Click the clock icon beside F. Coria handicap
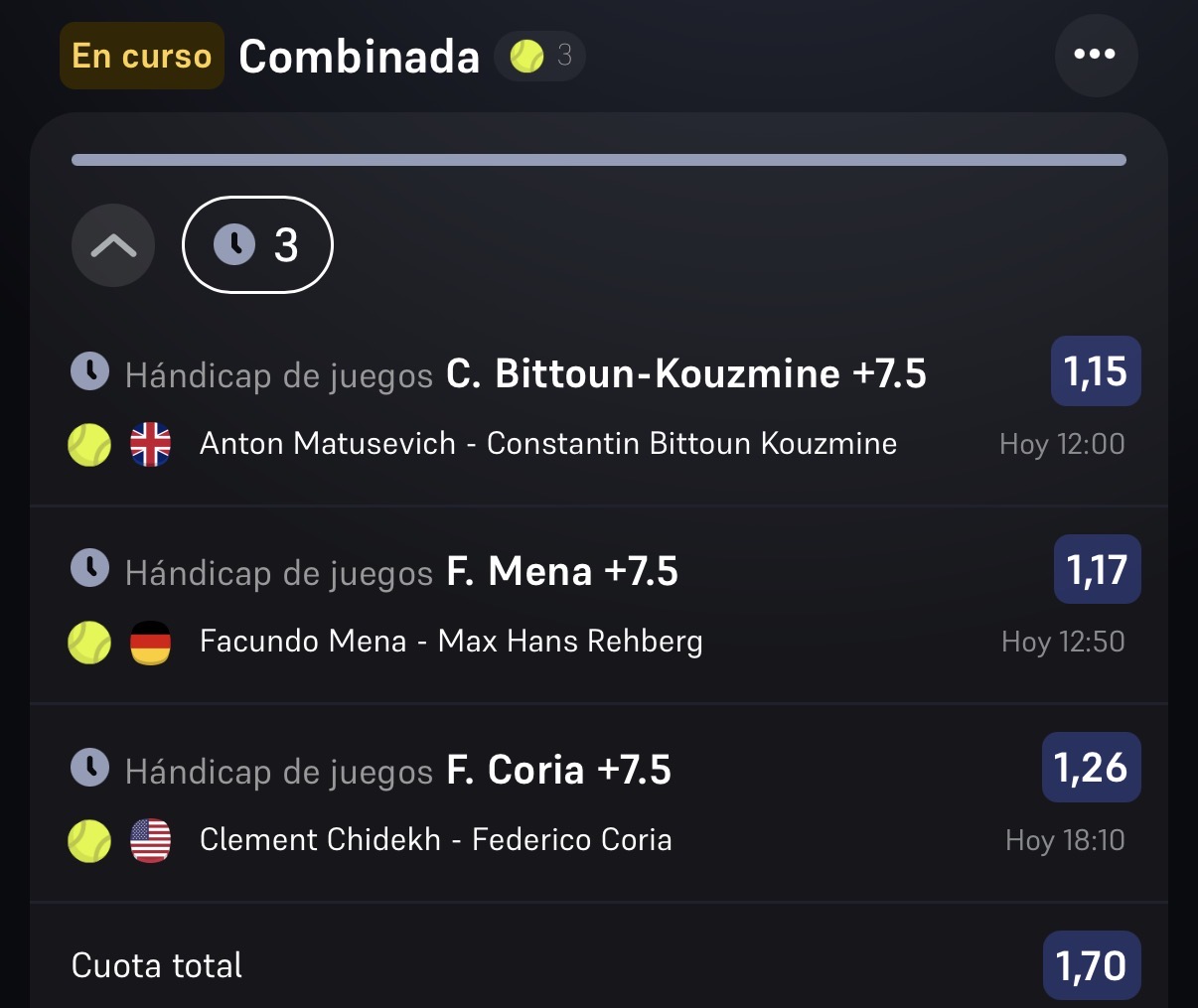The width and height of the screenshot is (1198, 1008). coord(90,768)
